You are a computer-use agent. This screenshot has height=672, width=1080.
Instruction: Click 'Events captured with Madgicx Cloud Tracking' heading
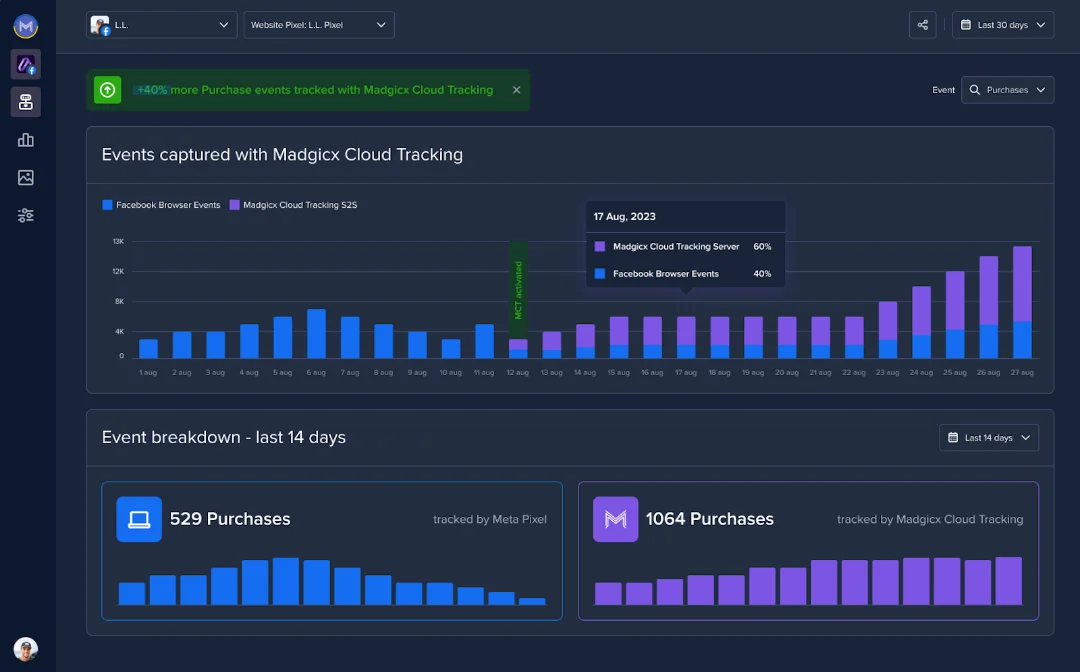pos(282,154)
